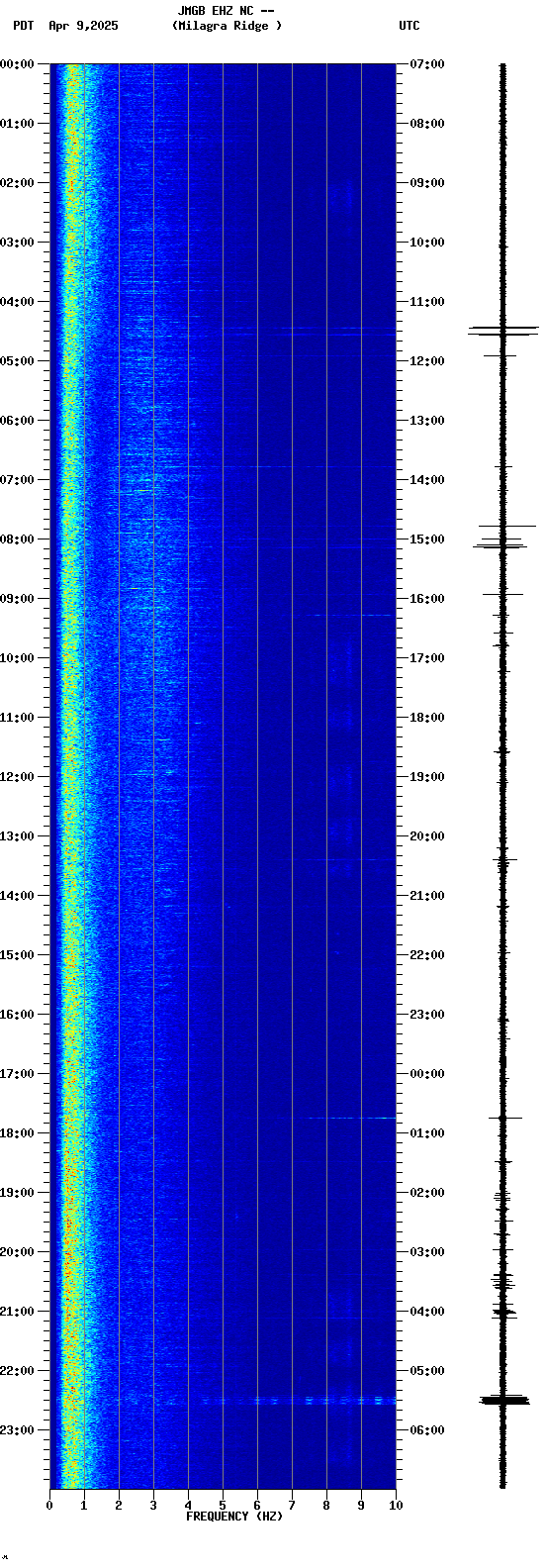The image size is (546, 1568).
Task: Click the large seismogram spike near 05:30 UTC
Action: click(x=503, y=1400)
